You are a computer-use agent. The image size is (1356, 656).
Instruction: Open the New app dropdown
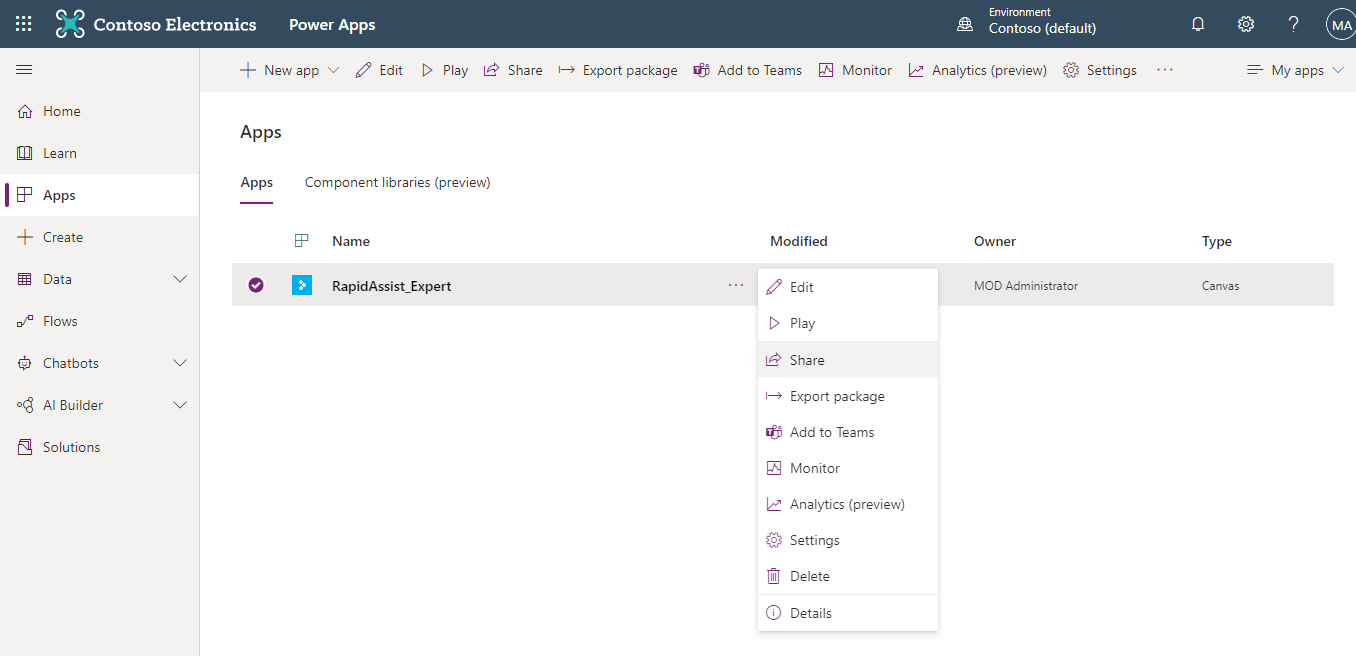click(290, 70)
